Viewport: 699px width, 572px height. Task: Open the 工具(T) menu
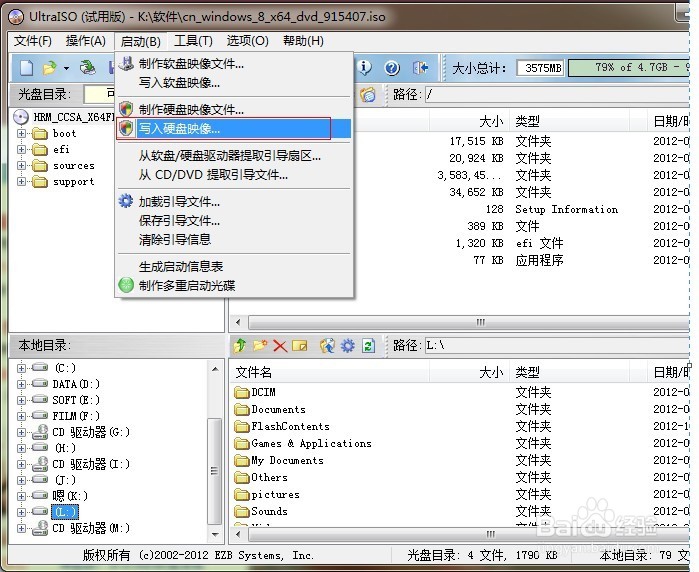(193, 41)
